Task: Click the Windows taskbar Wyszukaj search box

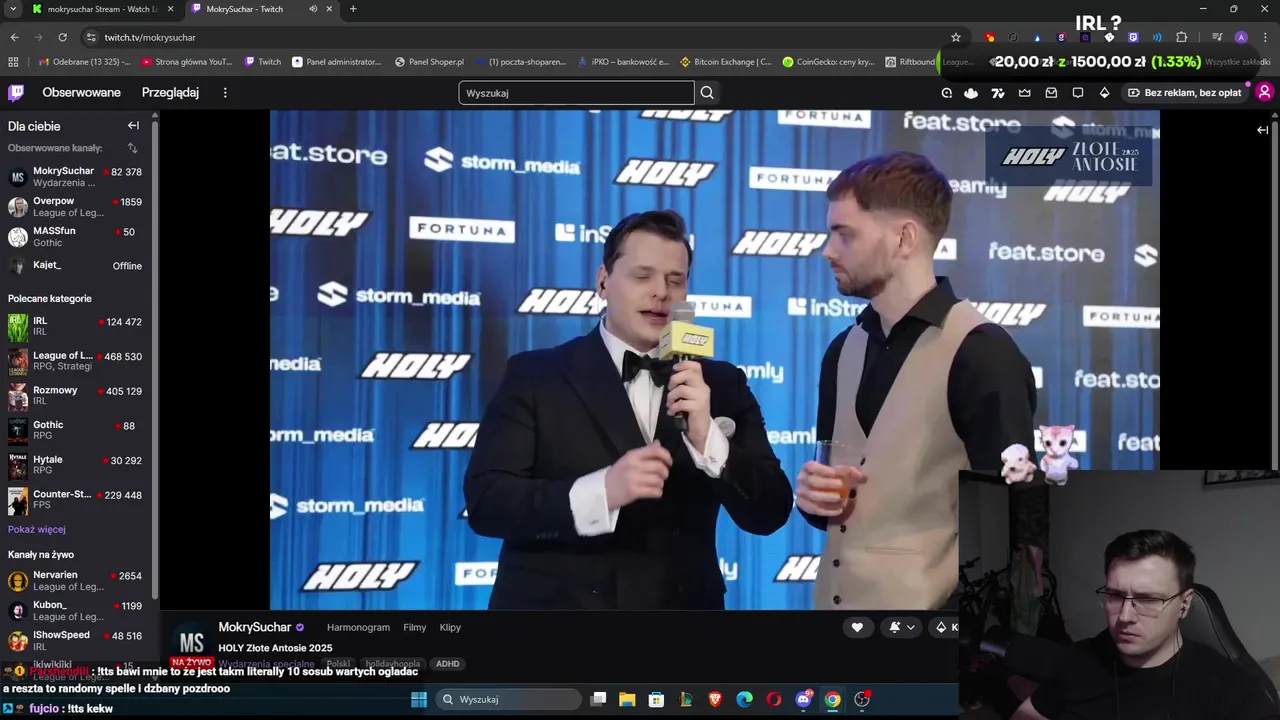Action: (x=508, y=699)
